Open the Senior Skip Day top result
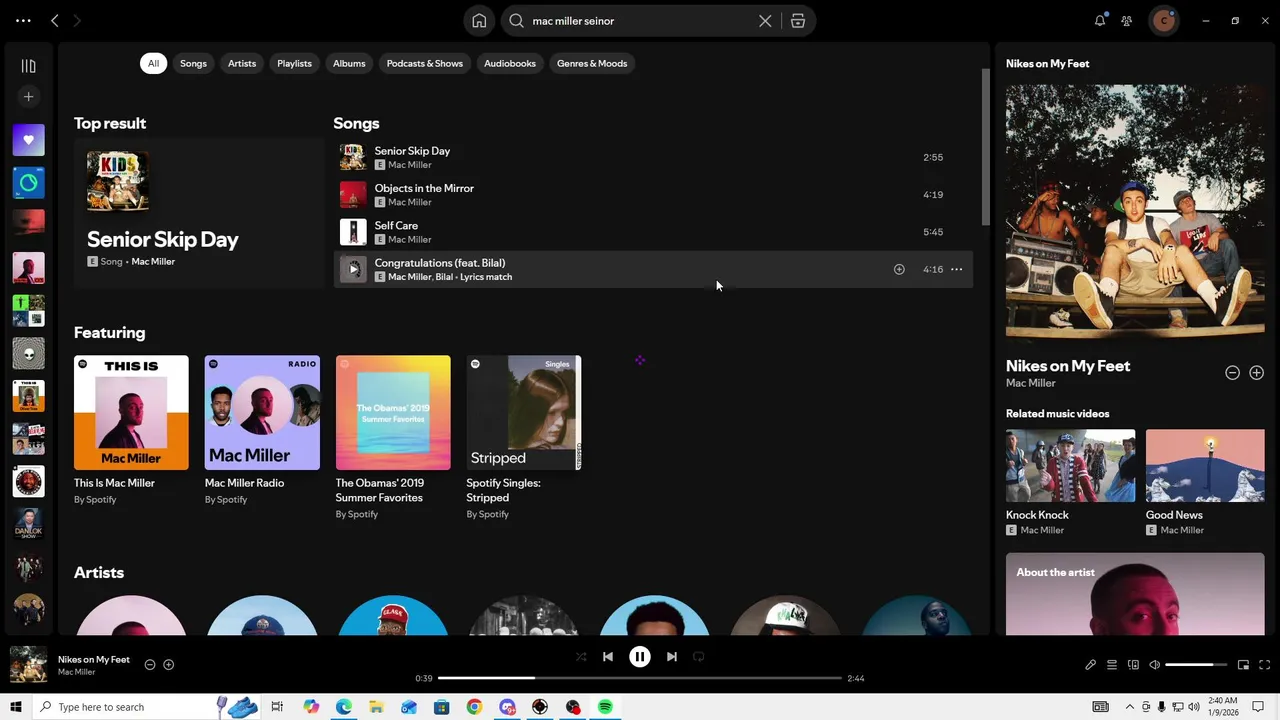This screenshot has height=720, width=1280. tap(198, 214)
